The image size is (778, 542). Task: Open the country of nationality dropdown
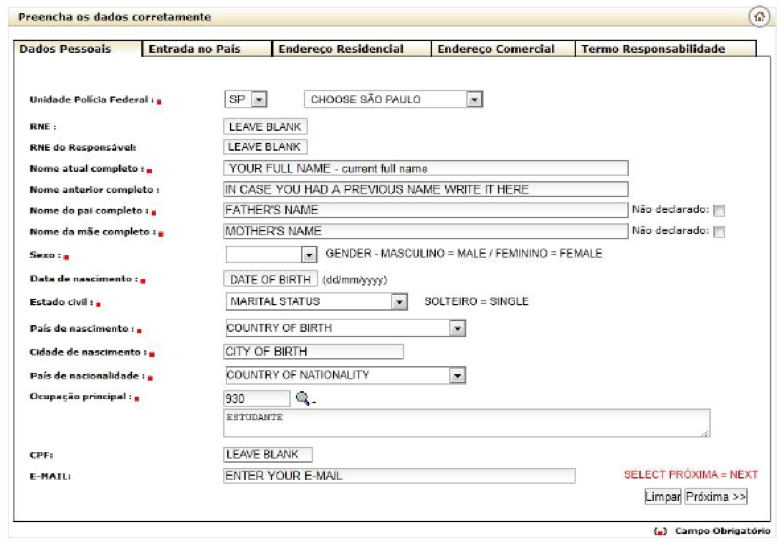click(x=457, y=376)
